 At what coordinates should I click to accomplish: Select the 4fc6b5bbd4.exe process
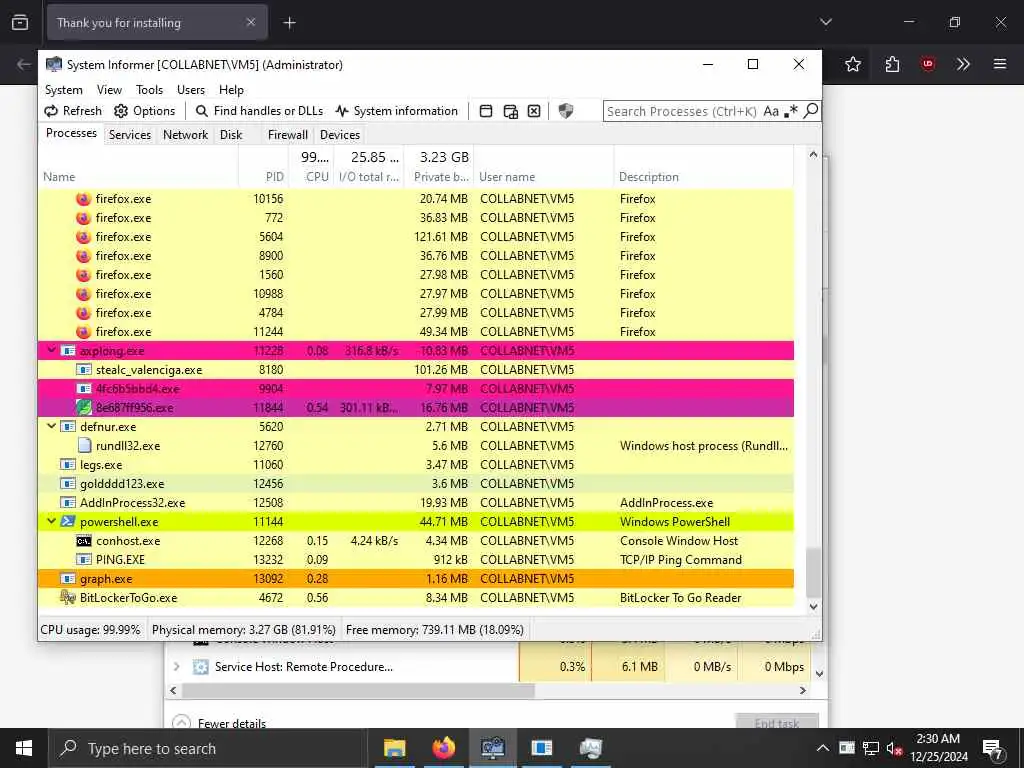416,389
